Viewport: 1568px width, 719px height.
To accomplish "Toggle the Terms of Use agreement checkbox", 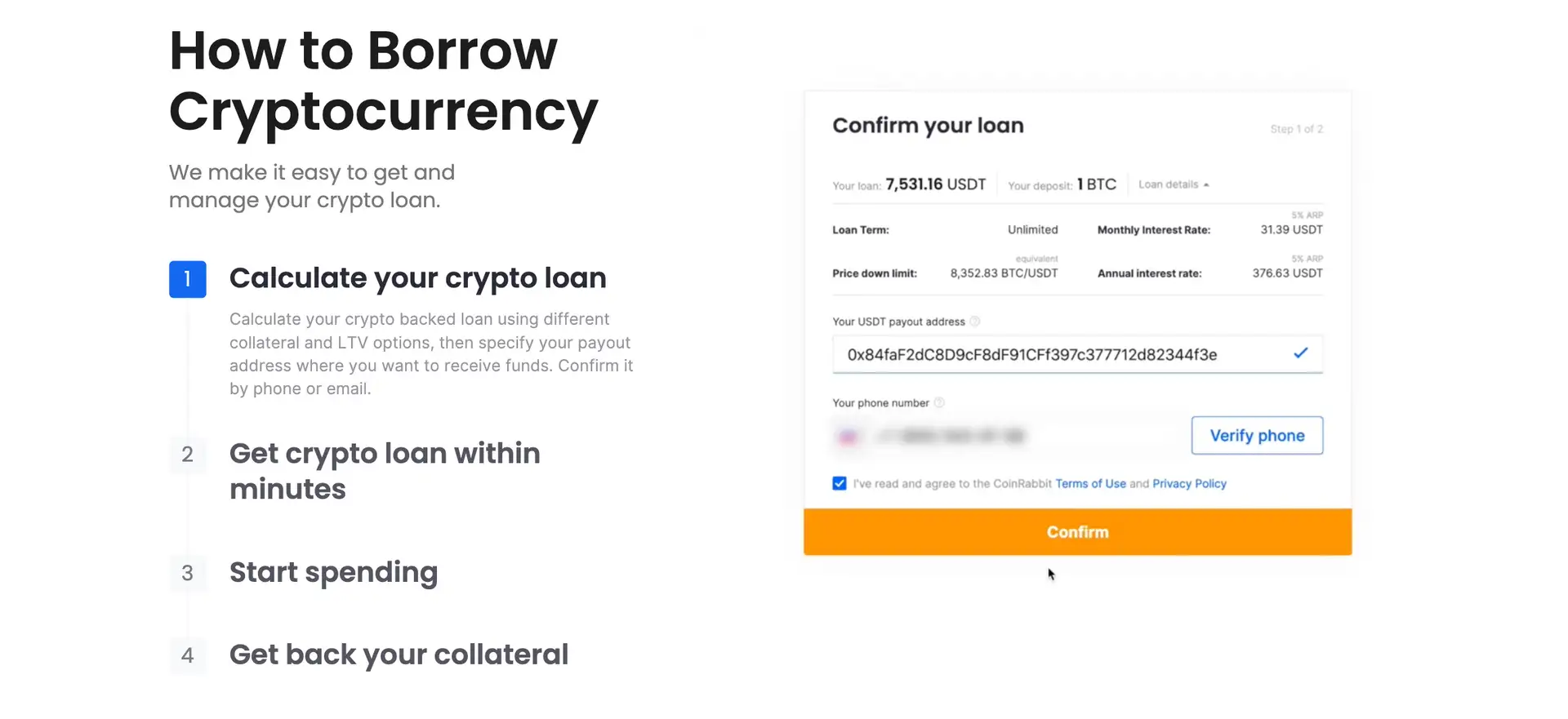I will pos(840,483).
